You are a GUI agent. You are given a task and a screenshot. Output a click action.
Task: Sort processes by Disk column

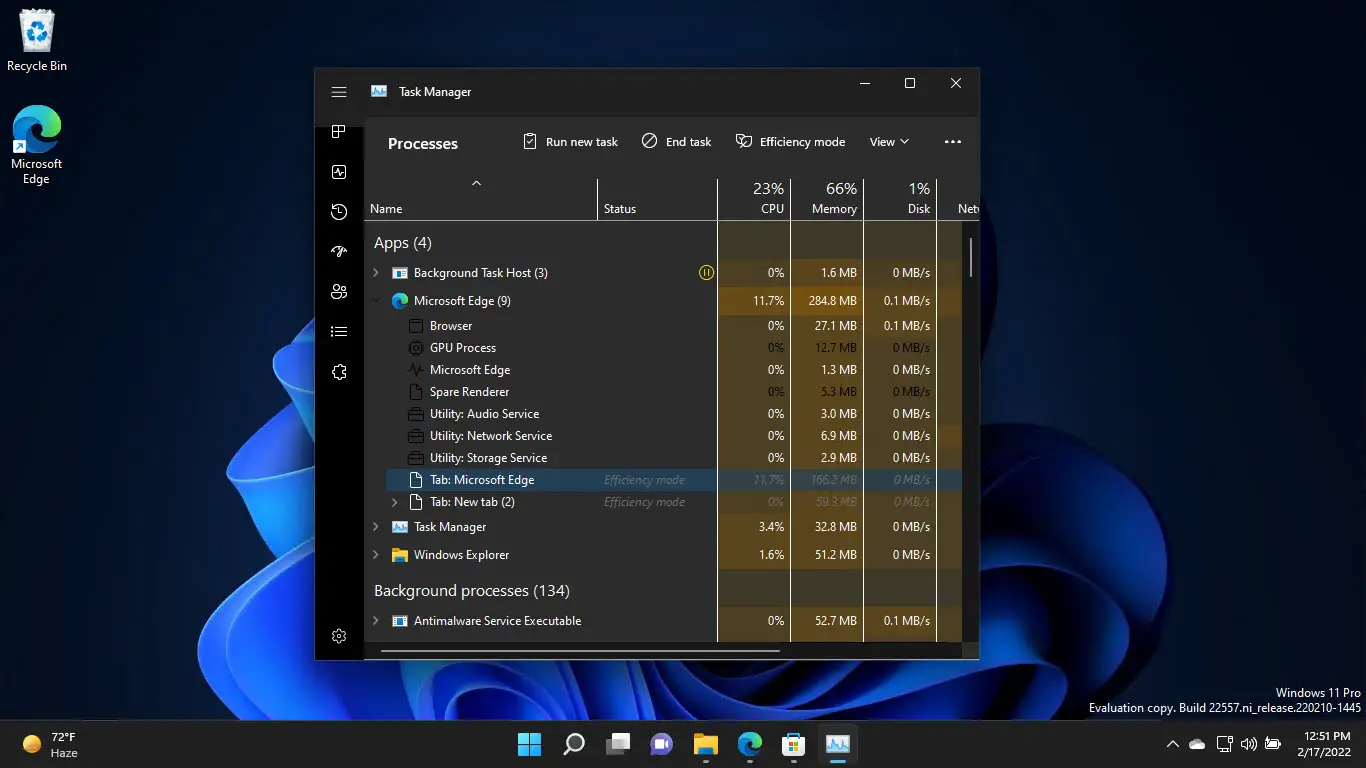900,199
